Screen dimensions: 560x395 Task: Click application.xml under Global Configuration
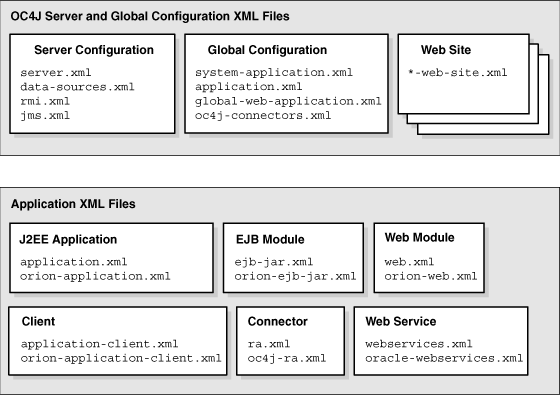pyautogui.click(x=249, y=87)
